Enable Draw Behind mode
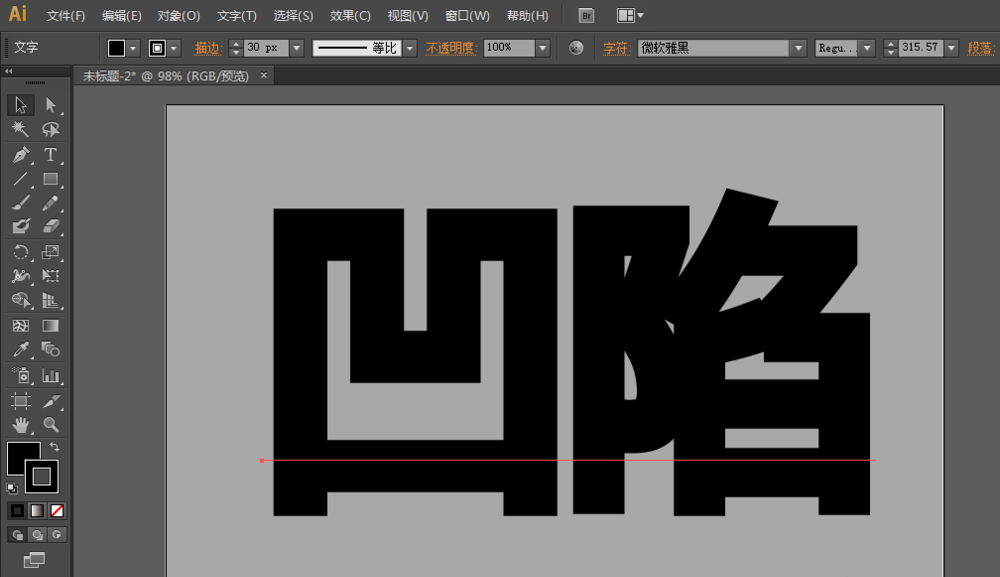This screenshot has height=577, width=1000. pos(37,535)
